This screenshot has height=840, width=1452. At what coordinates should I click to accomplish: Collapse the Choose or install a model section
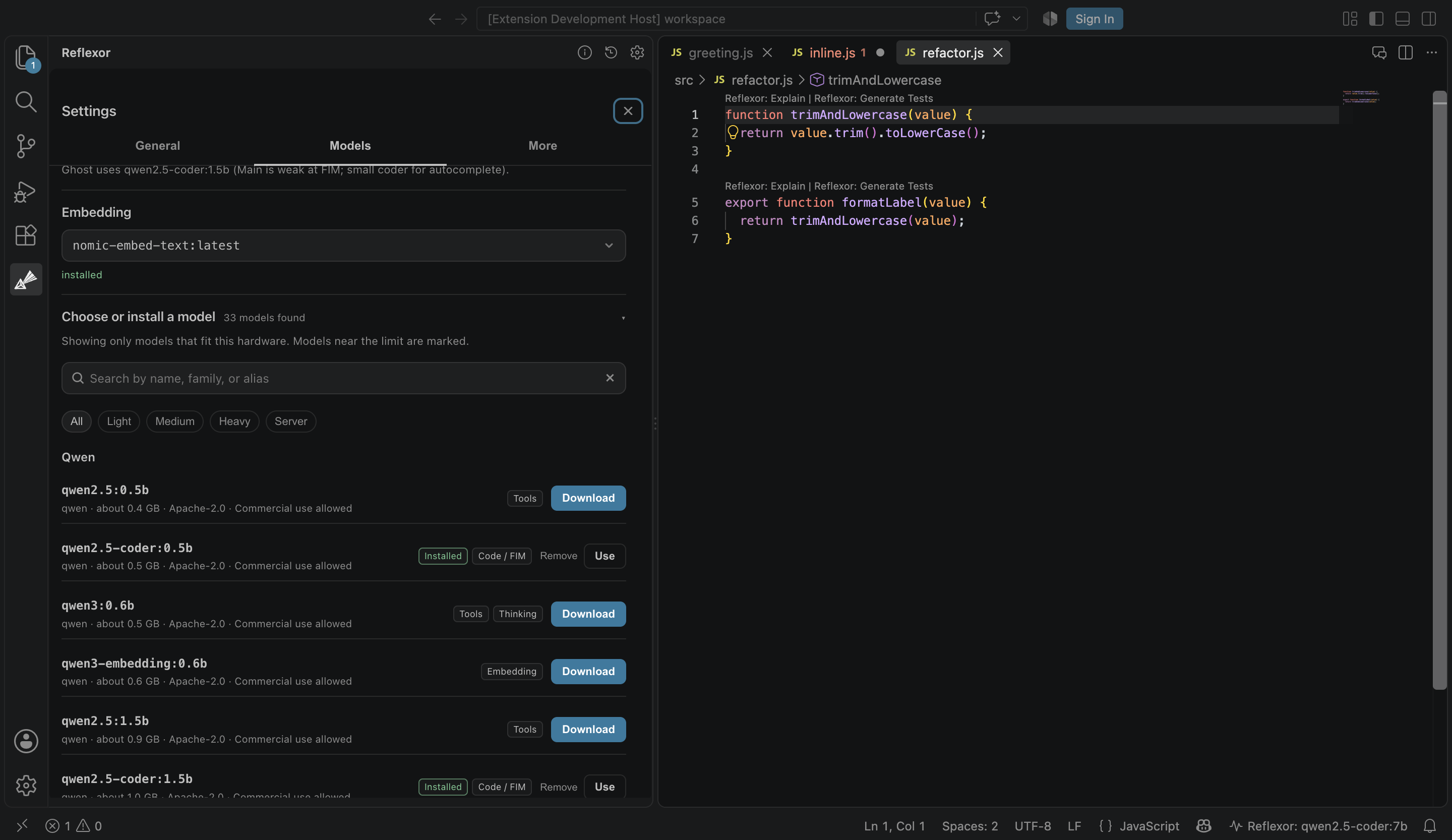pos(623,318)
